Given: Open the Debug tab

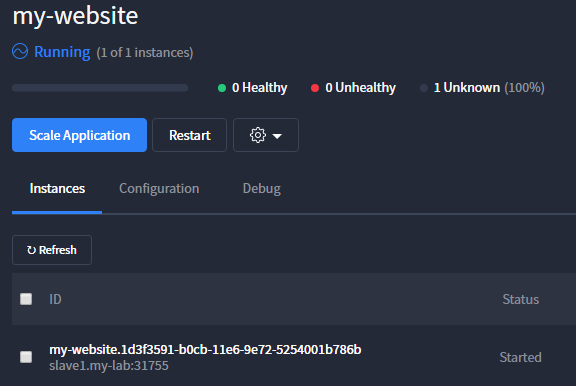Looking at the screenshot, I should [x=262, y=188].
